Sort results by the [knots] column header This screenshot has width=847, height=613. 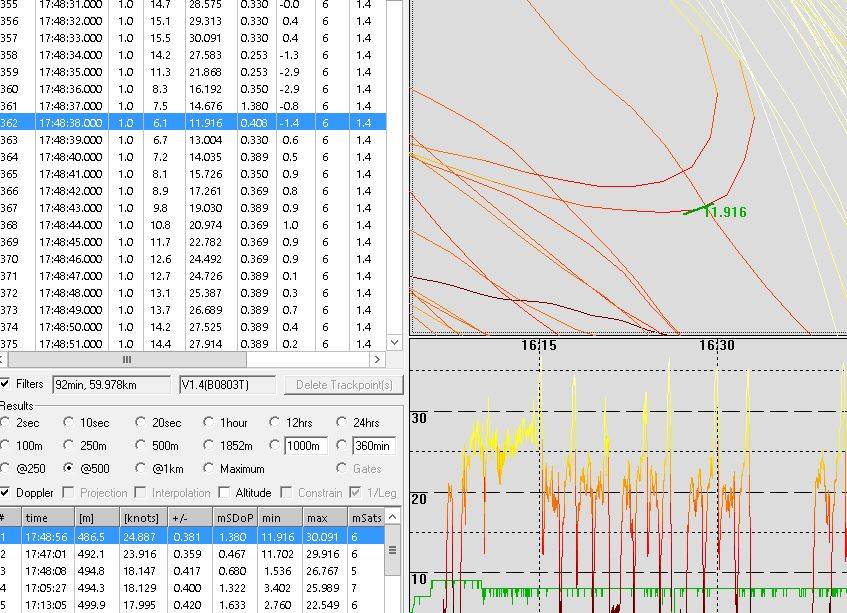click(x=139, y=517)
